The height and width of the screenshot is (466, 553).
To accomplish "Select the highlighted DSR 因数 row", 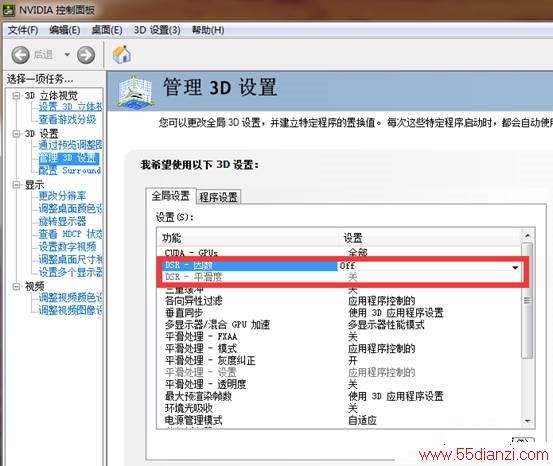I will pyautogui.click(x=250, y=266).
